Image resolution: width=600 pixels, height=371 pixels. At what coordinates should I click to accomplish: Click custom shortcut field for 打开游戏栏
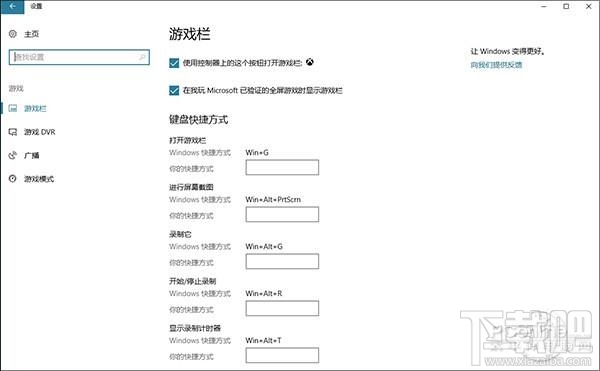282,168
